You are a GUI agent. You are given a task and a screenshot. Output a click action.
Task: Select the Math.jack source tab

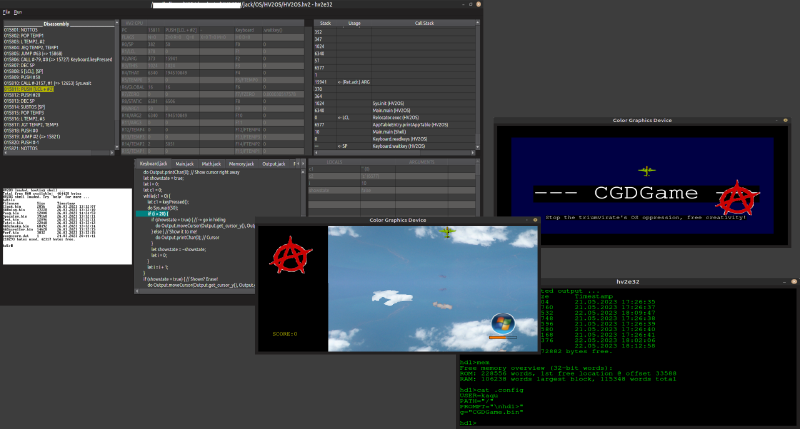coord(211,163)
